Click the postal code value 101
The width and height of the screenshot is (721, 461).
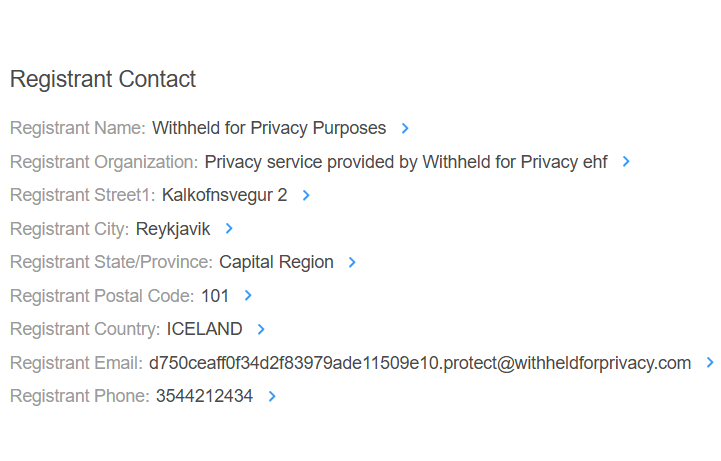click(215, 296)
